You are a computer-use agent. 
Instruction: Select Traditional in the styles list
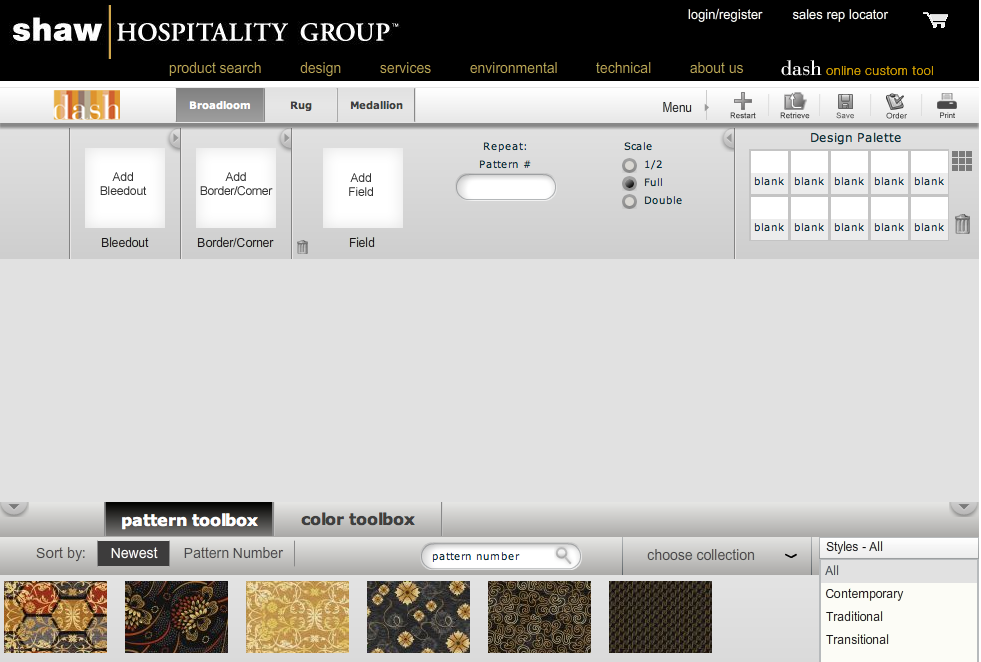click(x=898, y=617)
